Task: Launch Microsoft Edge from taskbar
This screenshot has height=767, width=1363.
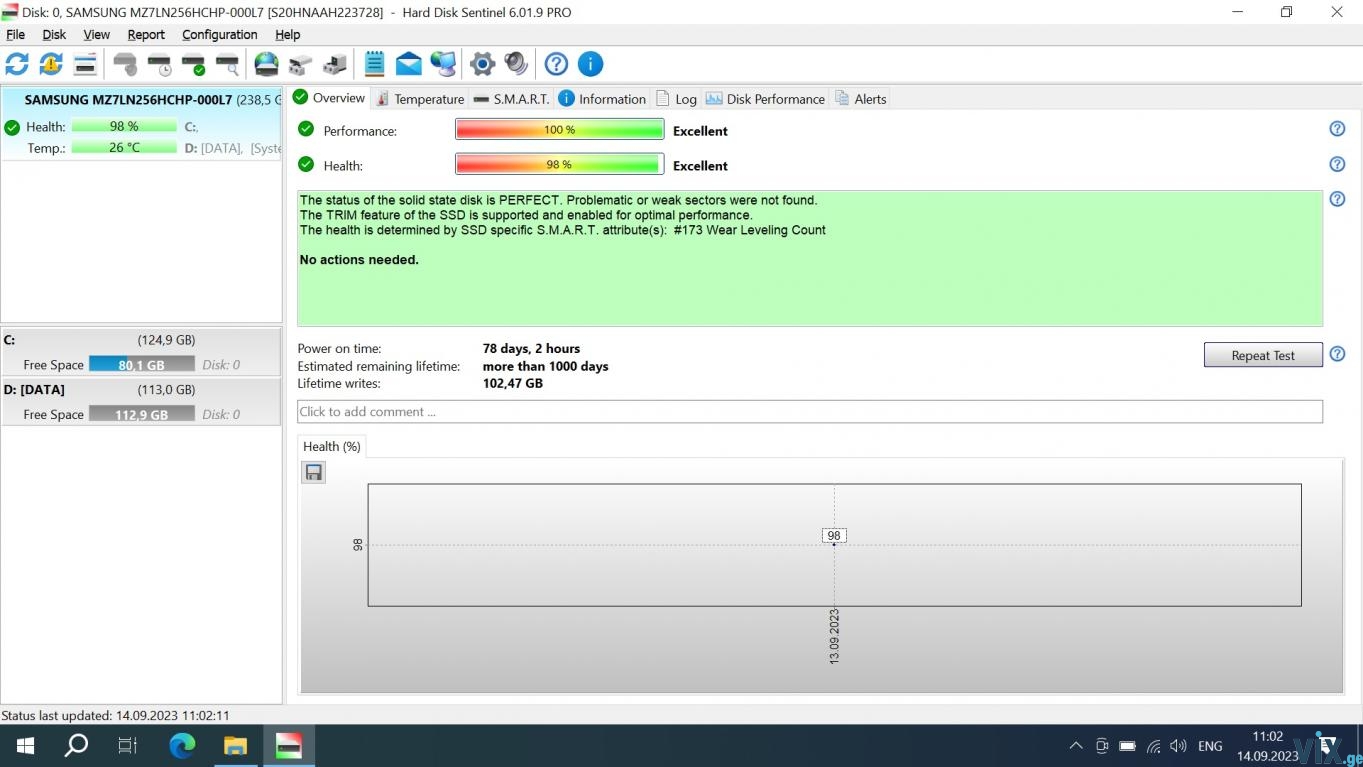Action: (x=182, y=746)
